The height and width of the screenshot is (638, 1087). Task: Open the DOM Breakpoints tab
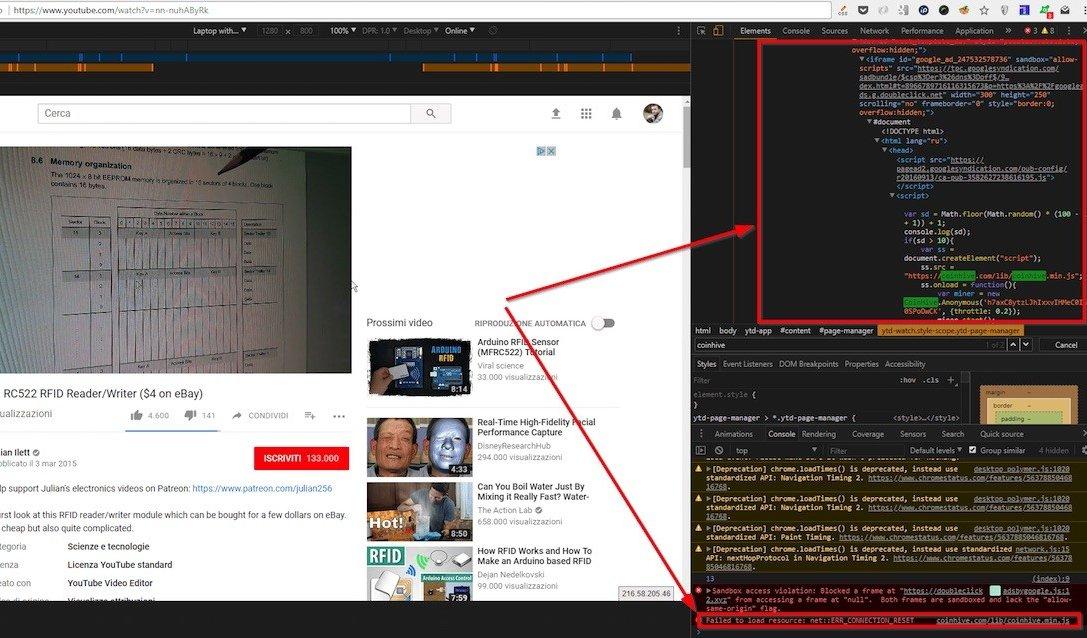point(808,364)
